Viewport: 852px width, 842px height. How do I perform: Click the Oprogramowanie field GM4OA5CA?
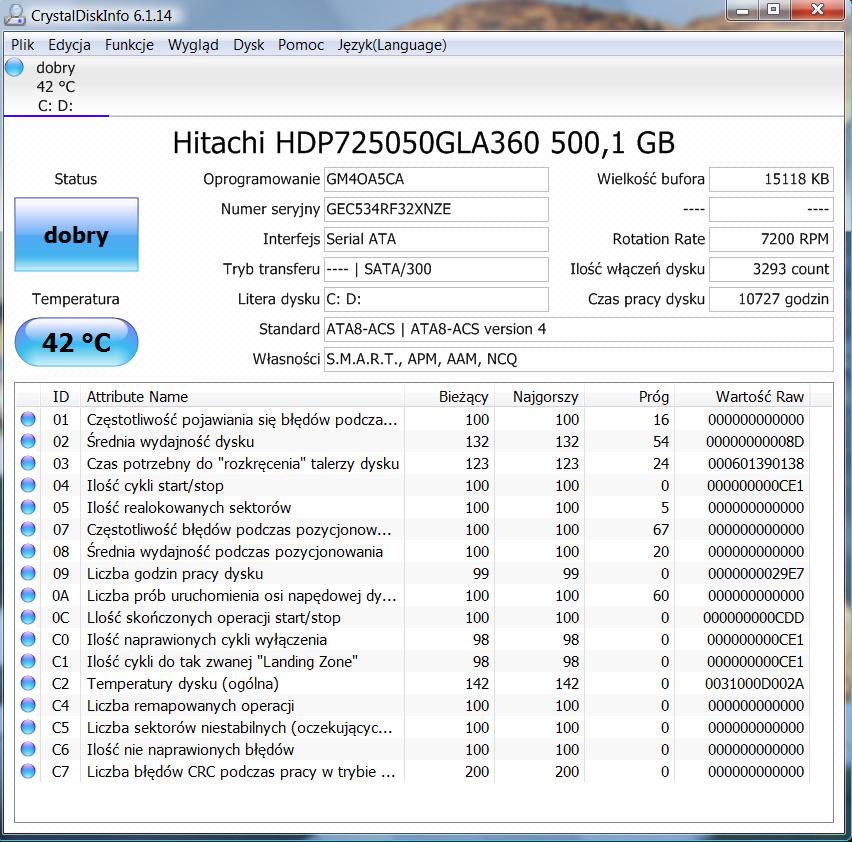(436, 179)
